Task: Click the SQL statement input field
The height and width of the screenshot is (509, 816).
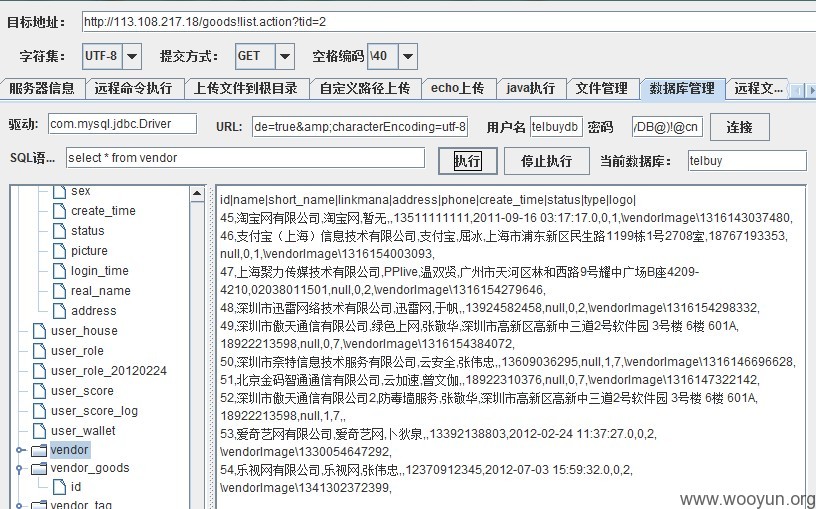Action: click(x=246, y=158)
